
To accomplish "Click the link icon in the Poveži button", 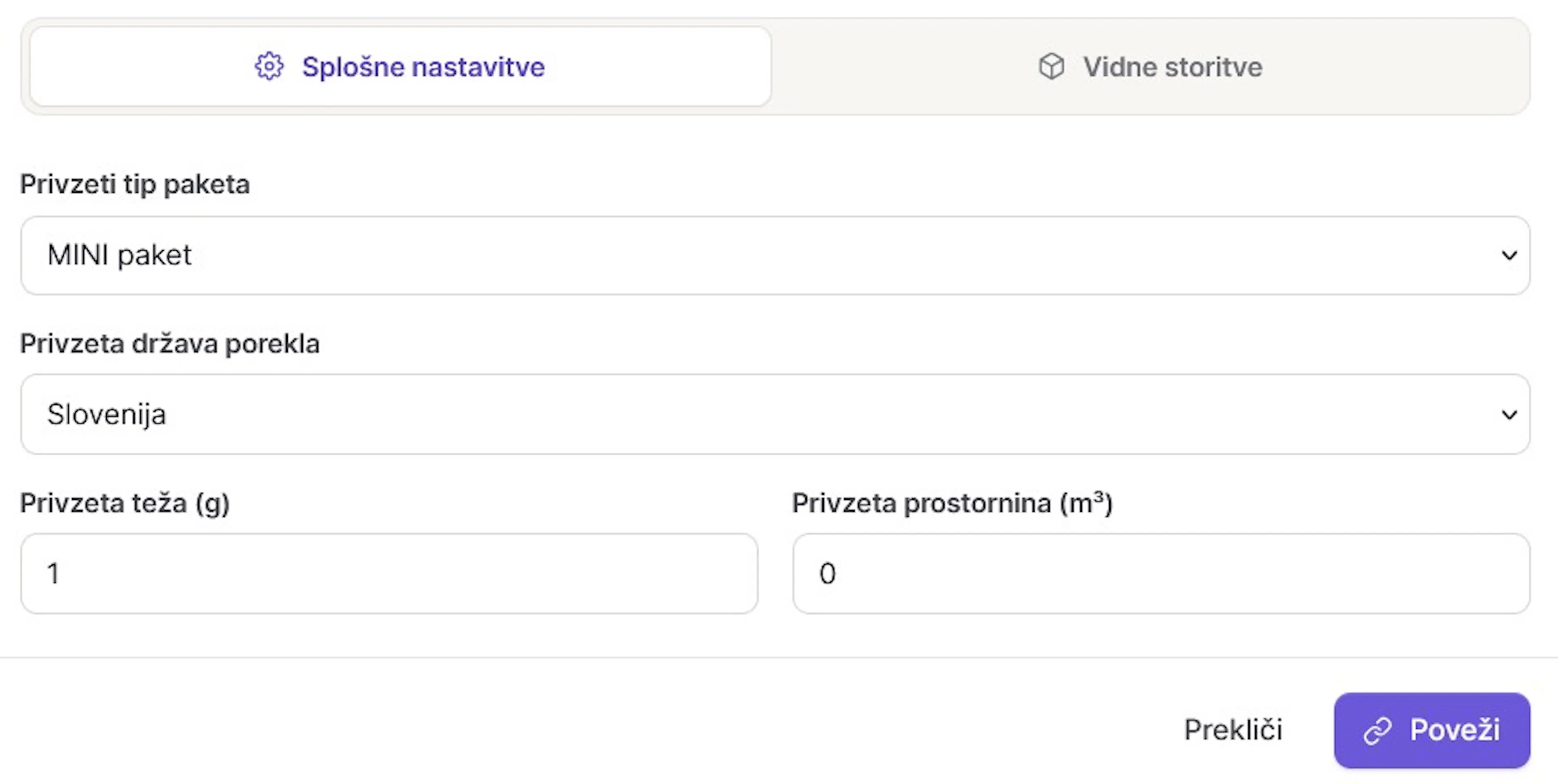I will [1377, 731].
